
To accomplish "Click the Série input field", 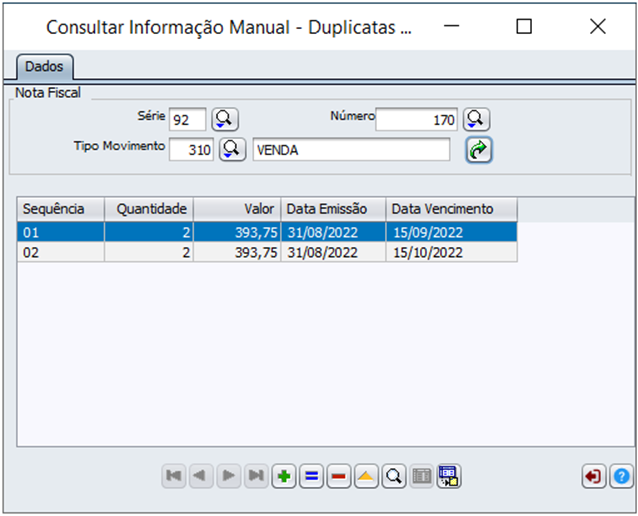I will (188, 120).
